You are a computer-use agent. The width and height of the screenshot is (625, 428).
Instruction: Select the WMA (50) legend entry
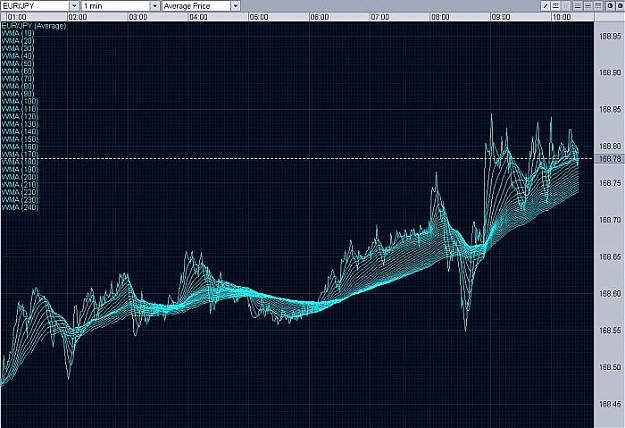pos(18,64)
